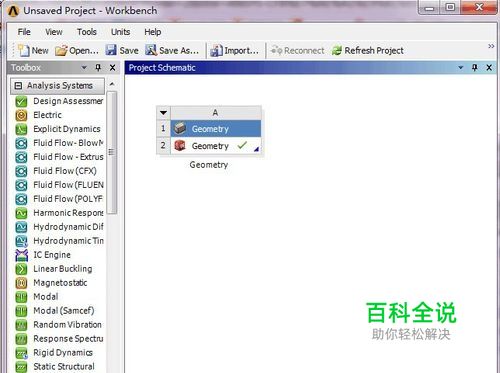Click the New project toolbar icon
The width and height of the screenshot is (500, 373).
(24, 51)
